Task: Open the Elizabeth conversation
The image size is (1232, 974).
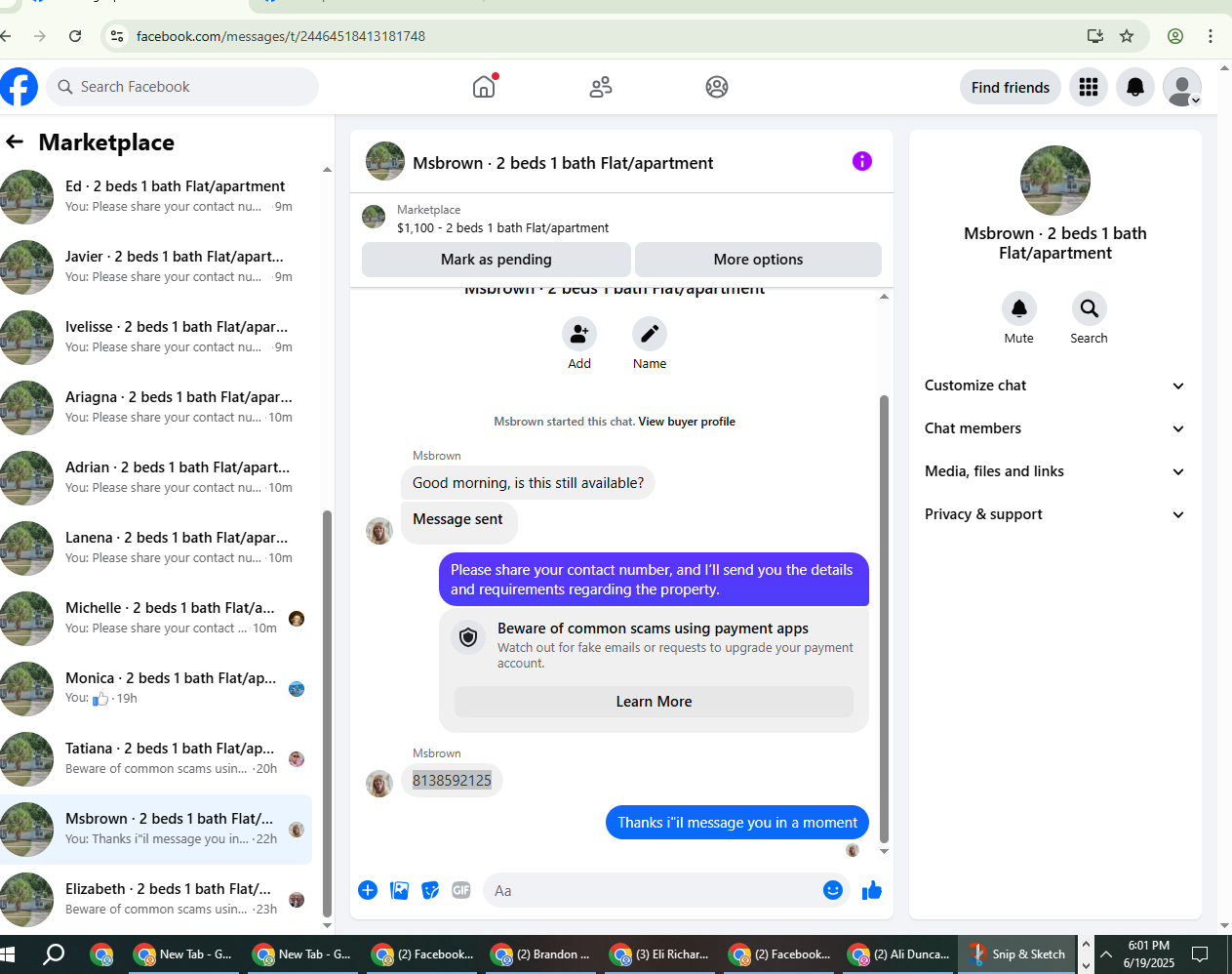Action: pos(156,899)
